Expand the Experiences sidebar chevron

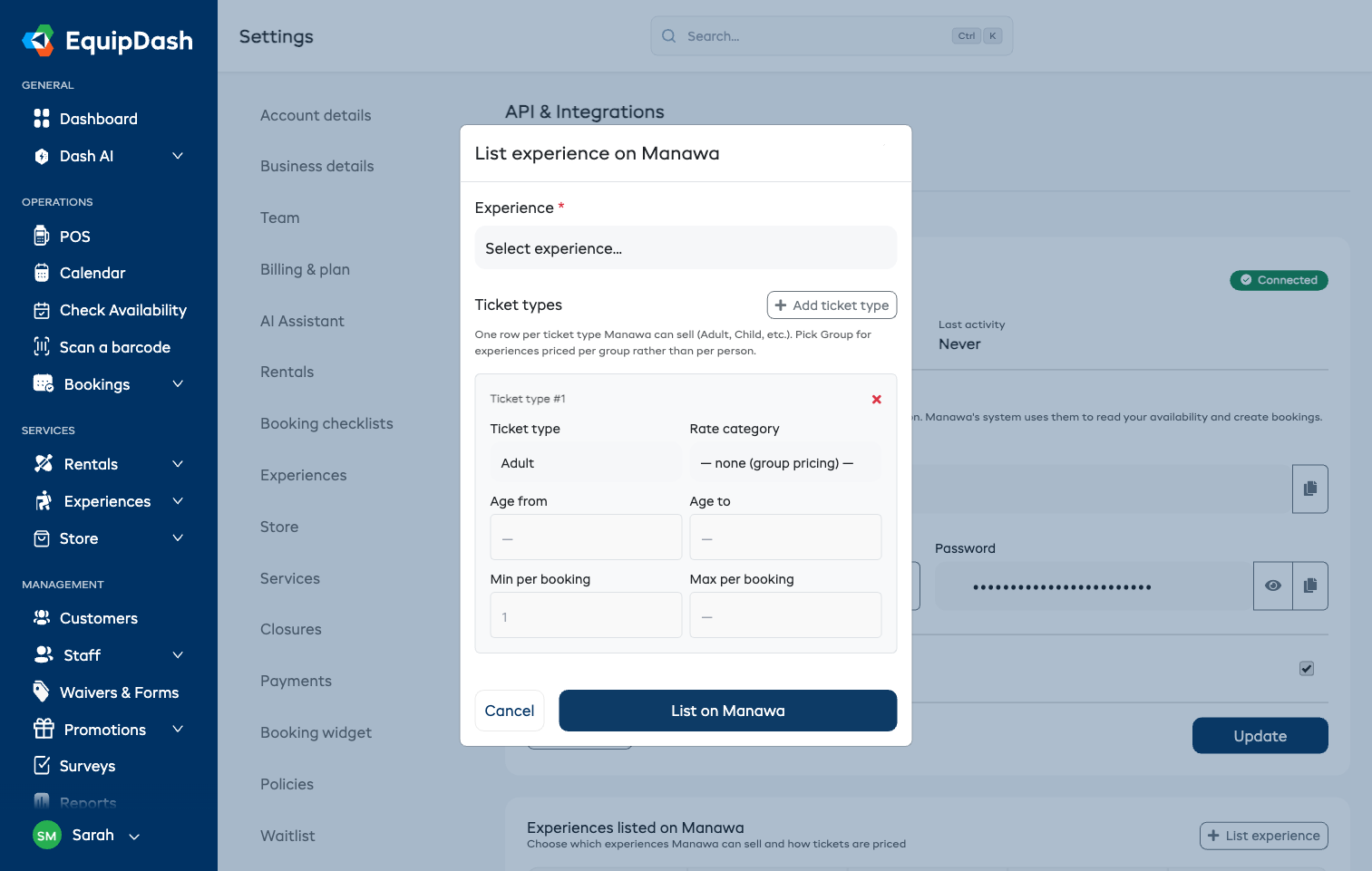click(178, 500)
